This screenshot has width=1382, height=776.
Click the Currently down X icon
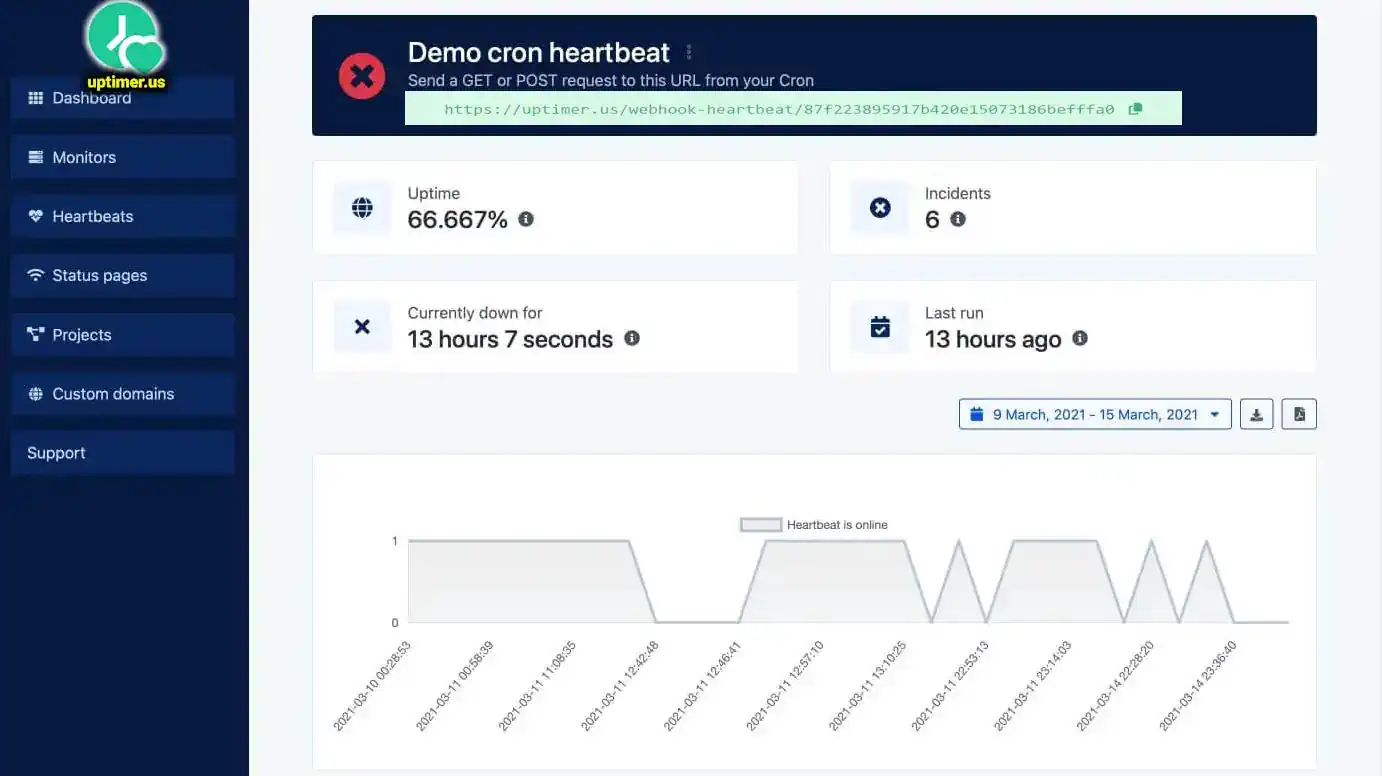362,326
